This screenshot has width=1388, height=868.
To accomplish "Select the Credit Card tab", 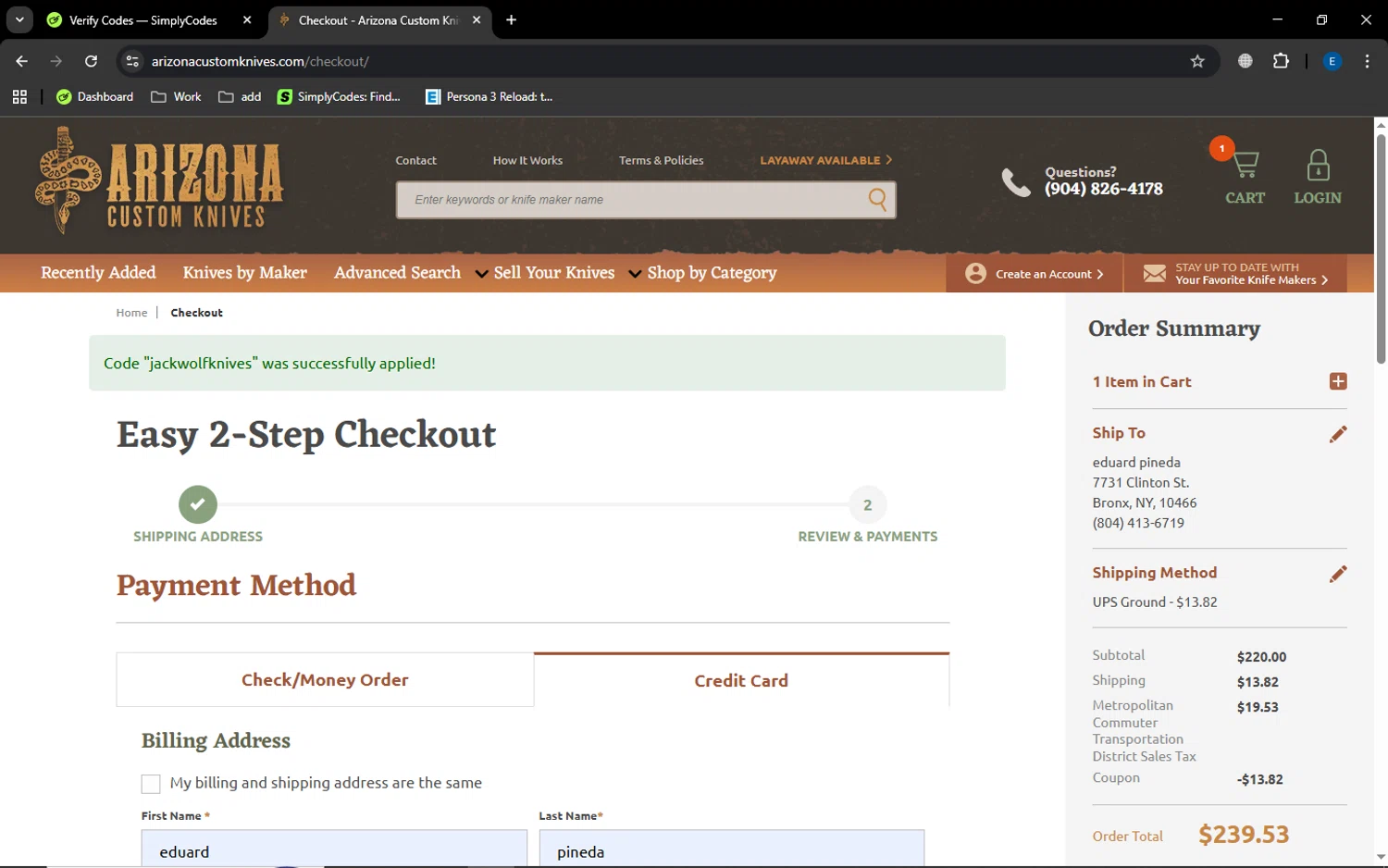I will pos(741,680).
